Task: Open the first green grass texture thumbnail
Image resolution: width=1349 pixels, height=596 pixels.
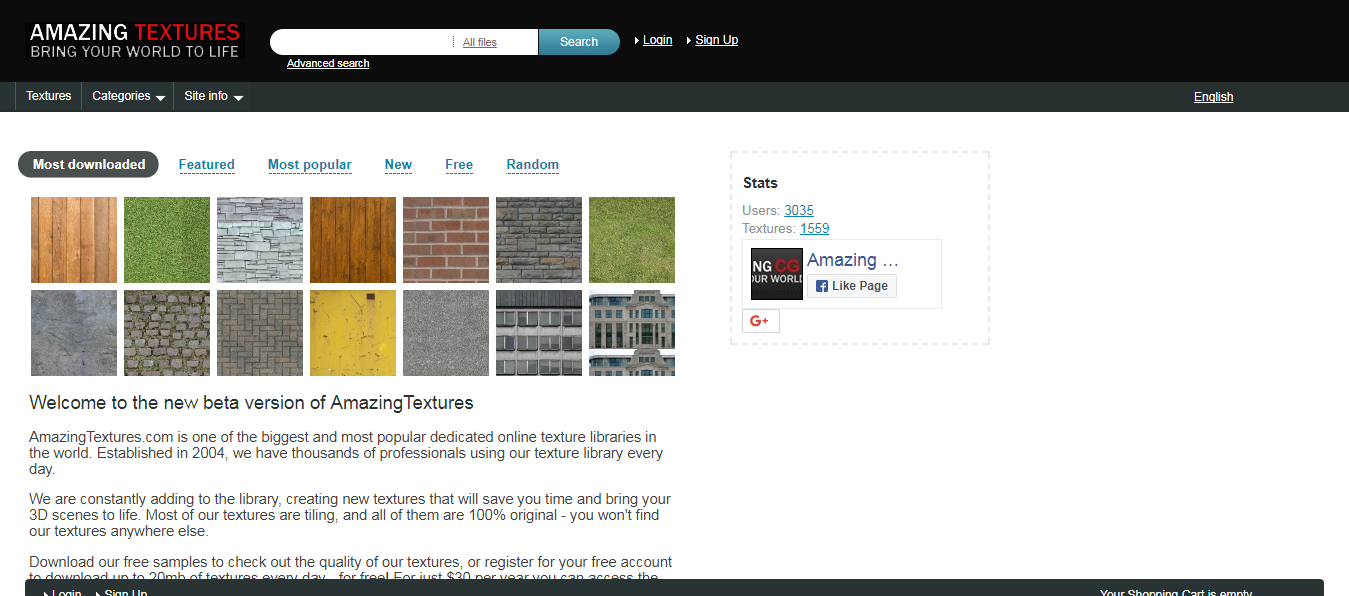Action: coord(167,240)
